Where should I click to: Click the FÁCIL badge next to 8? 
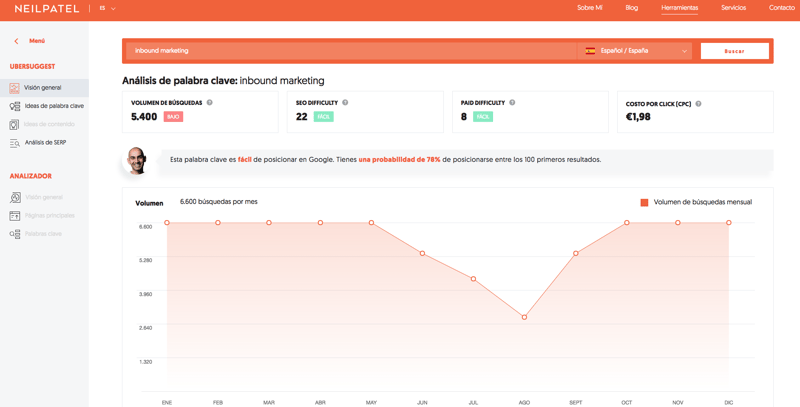click(x=483, y=117)
